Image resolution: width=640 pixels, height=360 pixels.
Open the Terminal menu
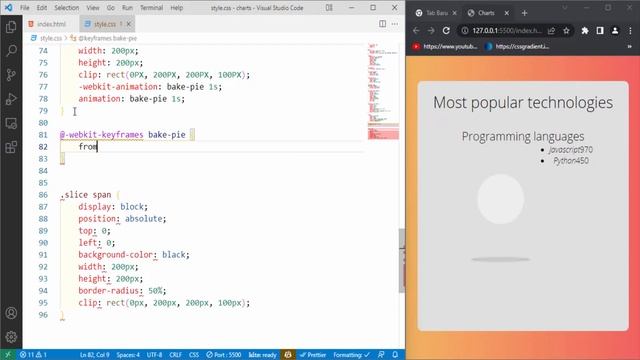point(151,8)
